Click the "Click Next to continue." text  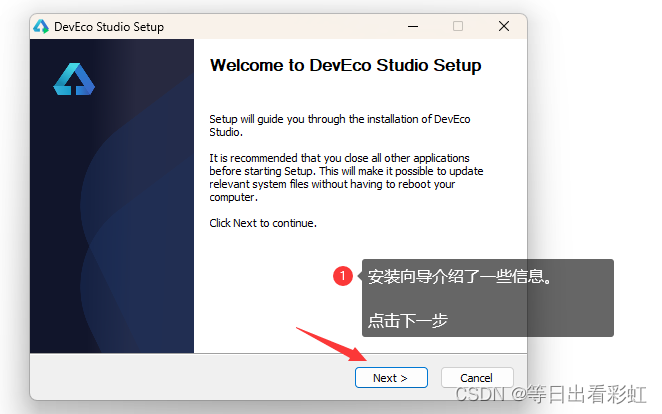263,223
